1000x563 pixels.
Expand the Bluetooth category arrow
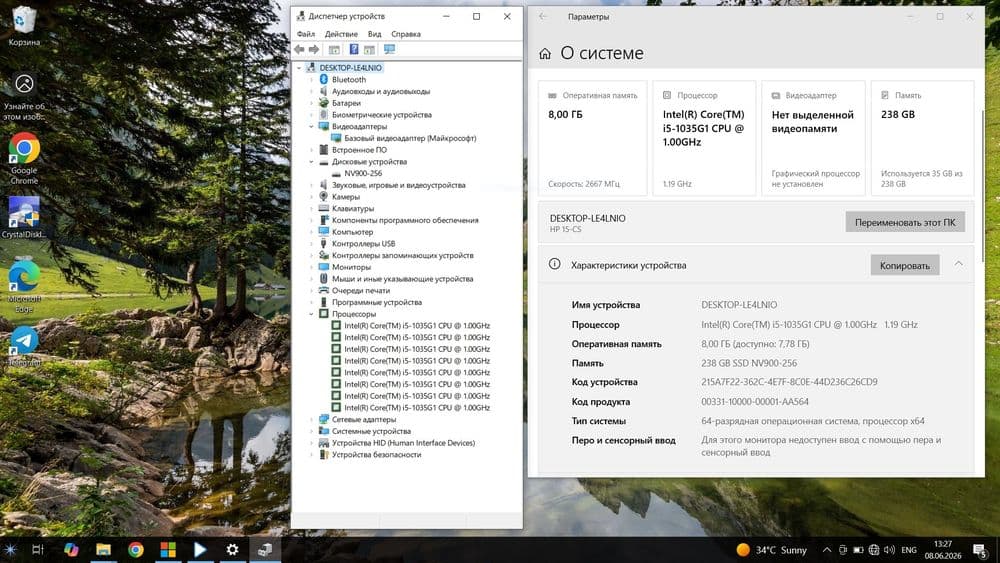pyautogui.click(x=311, y=80)
